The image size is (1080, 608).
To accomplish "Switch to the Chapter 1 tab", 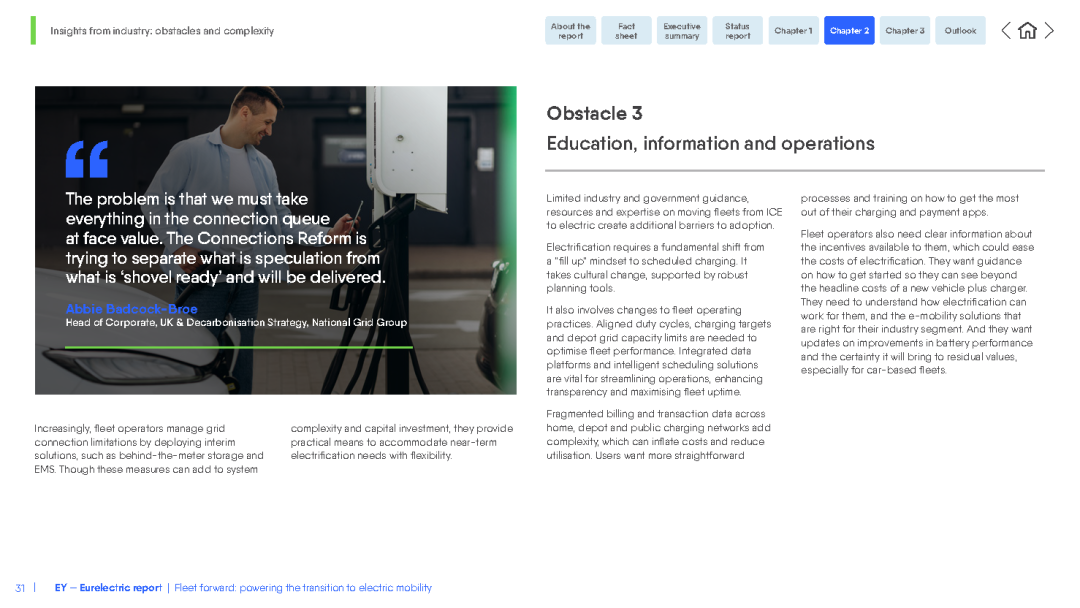I will (793, 30).
